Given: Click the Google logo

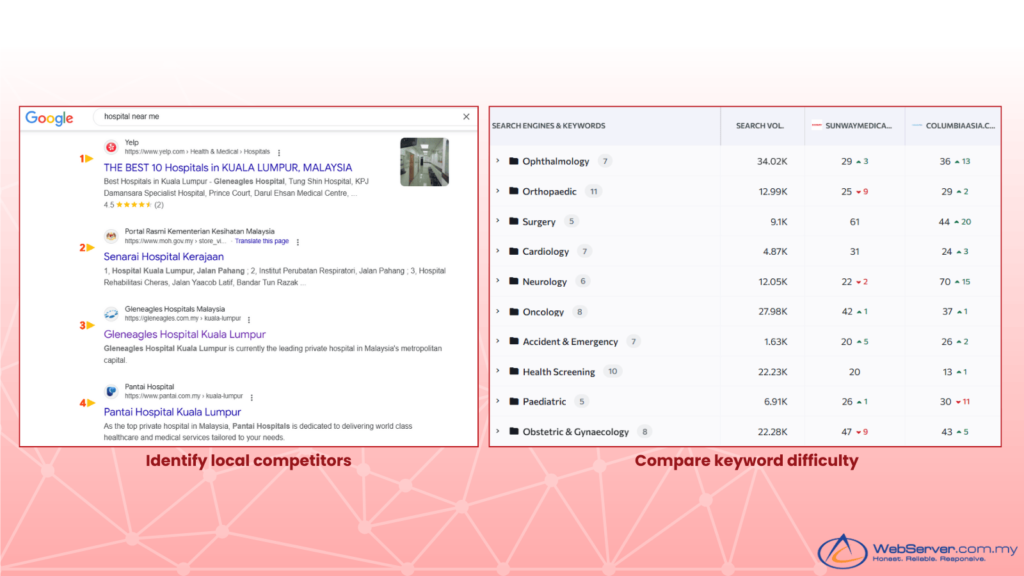Looking at the screenshot, I should coord(50,118).
